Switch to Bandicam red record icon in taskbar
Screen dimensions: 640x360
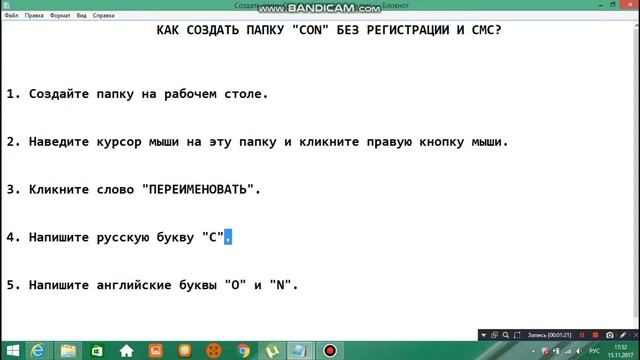coord(330,351)
